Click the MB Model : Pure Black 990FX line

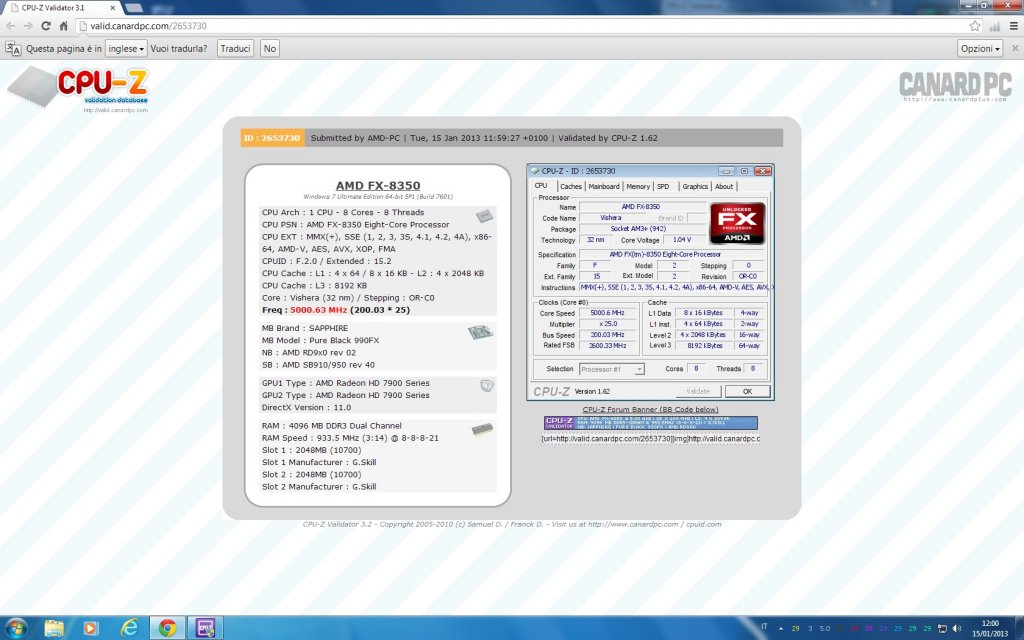(x=321, y=340)
